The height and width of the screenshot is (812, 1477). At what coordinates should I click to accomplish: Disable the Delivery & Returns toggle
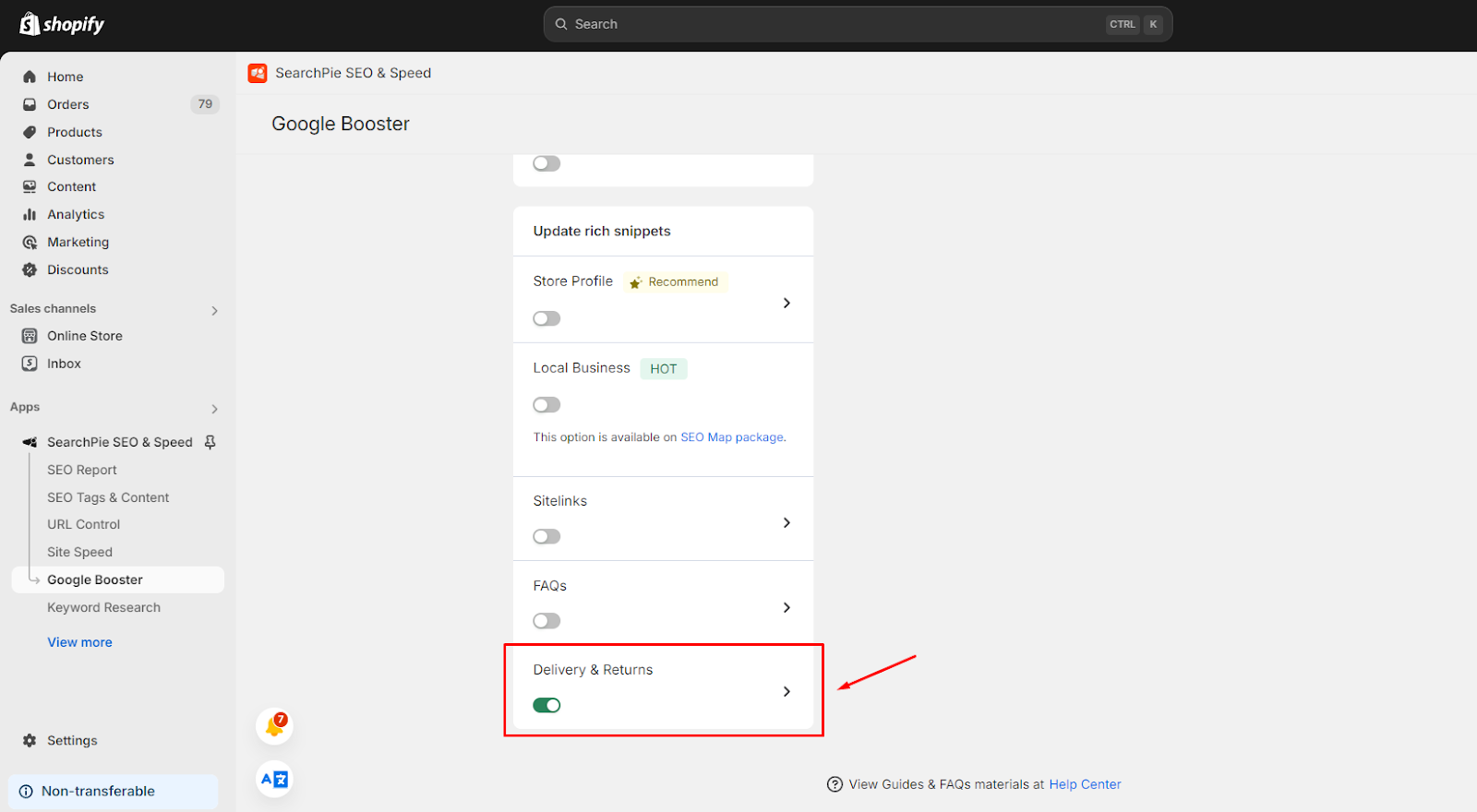[x=546, y=705]
